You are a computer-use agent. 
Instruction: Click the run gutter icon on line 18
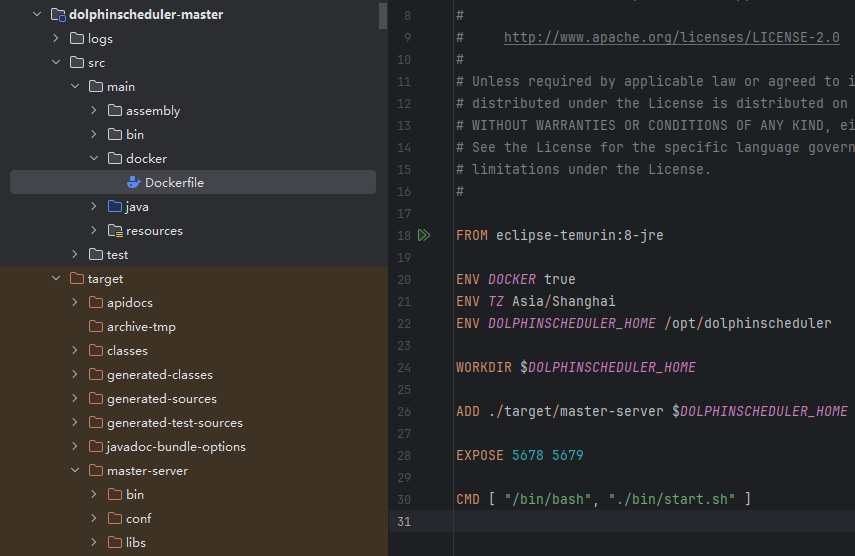[424, 235]
